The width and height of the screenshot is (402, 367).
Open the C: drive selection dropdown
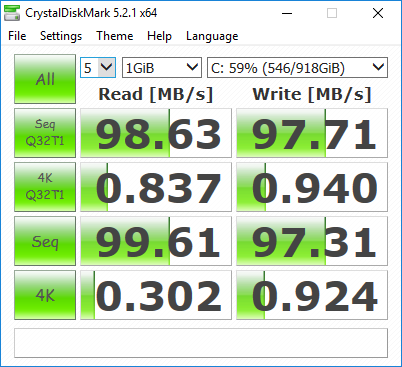tap(297, 68)
